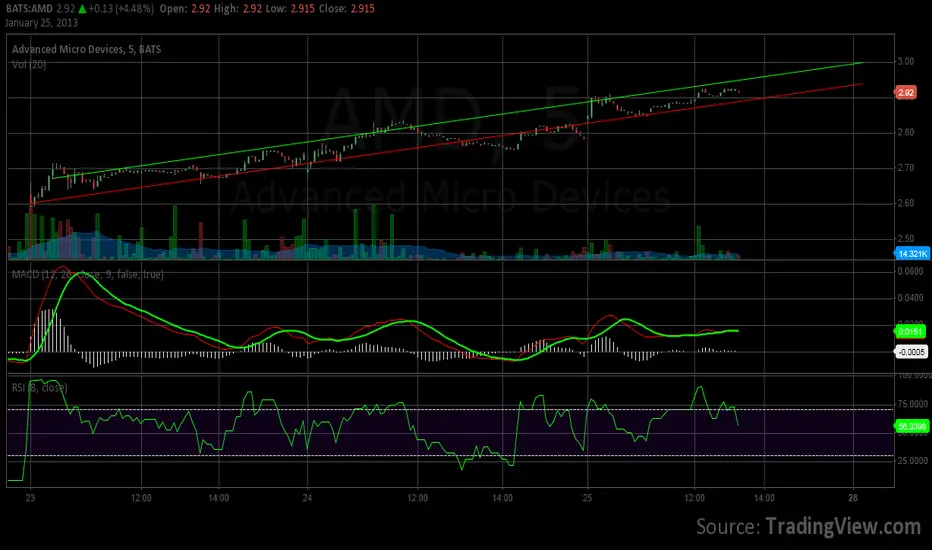Screen dimensions: 932x550
Task: Select the red lower trend line
Action: [x=447, y=143]
